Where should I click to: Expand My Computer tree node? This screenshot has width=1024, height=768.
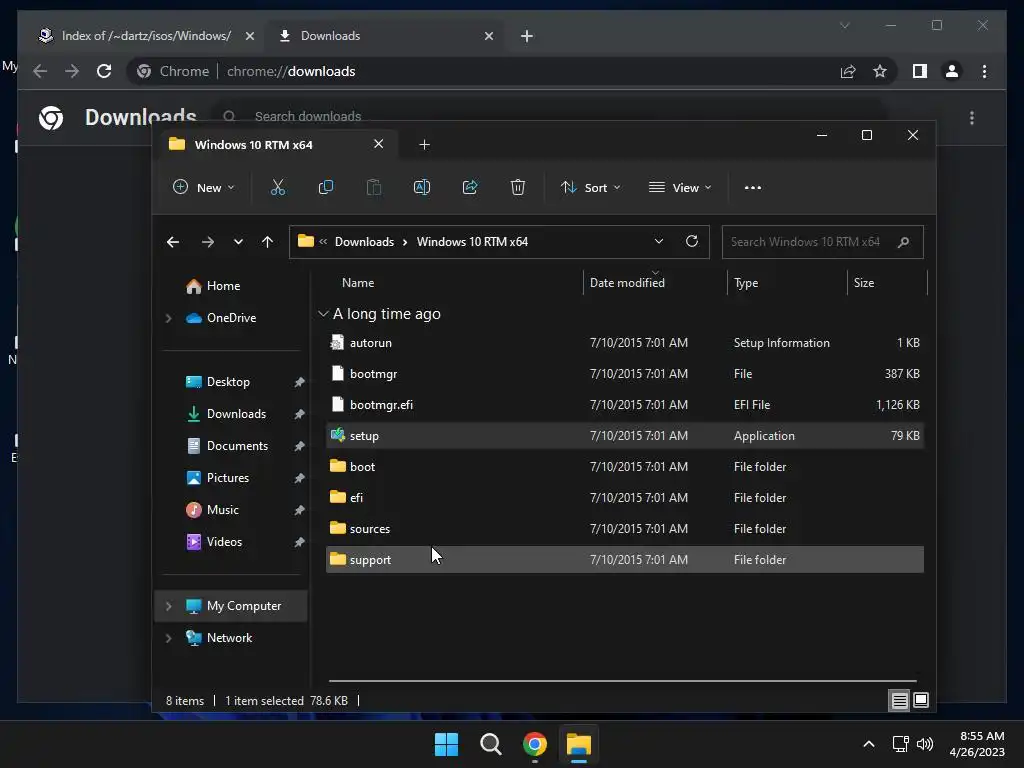(x=168, y=606)
